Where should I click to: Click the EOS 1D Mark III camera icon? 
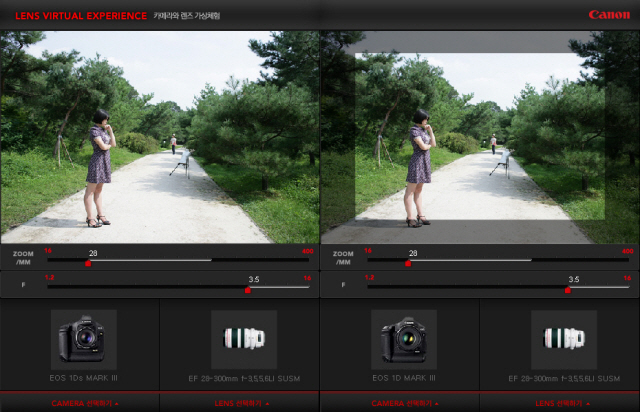click(402, 339)
